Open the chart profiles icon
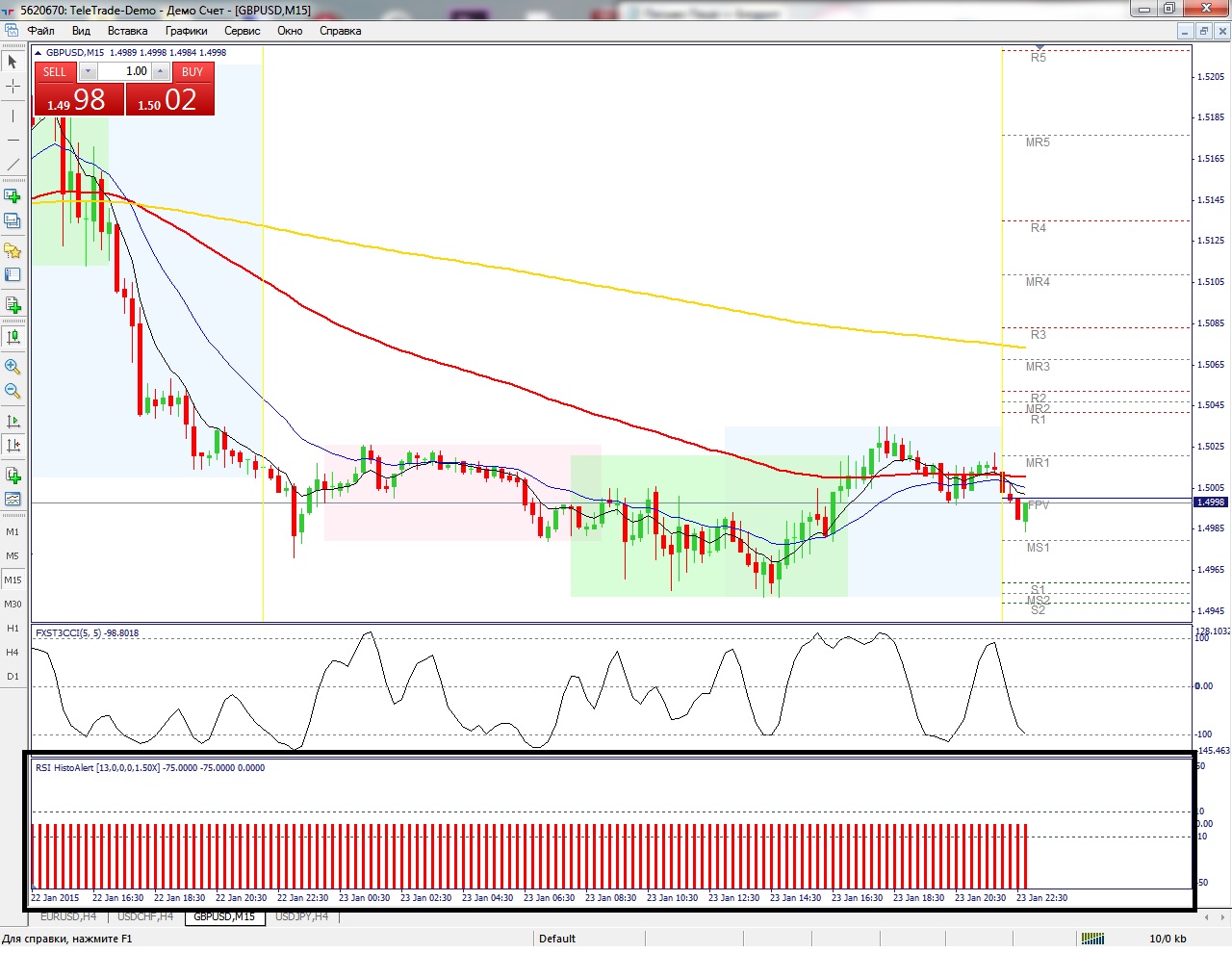 (13, 220)
